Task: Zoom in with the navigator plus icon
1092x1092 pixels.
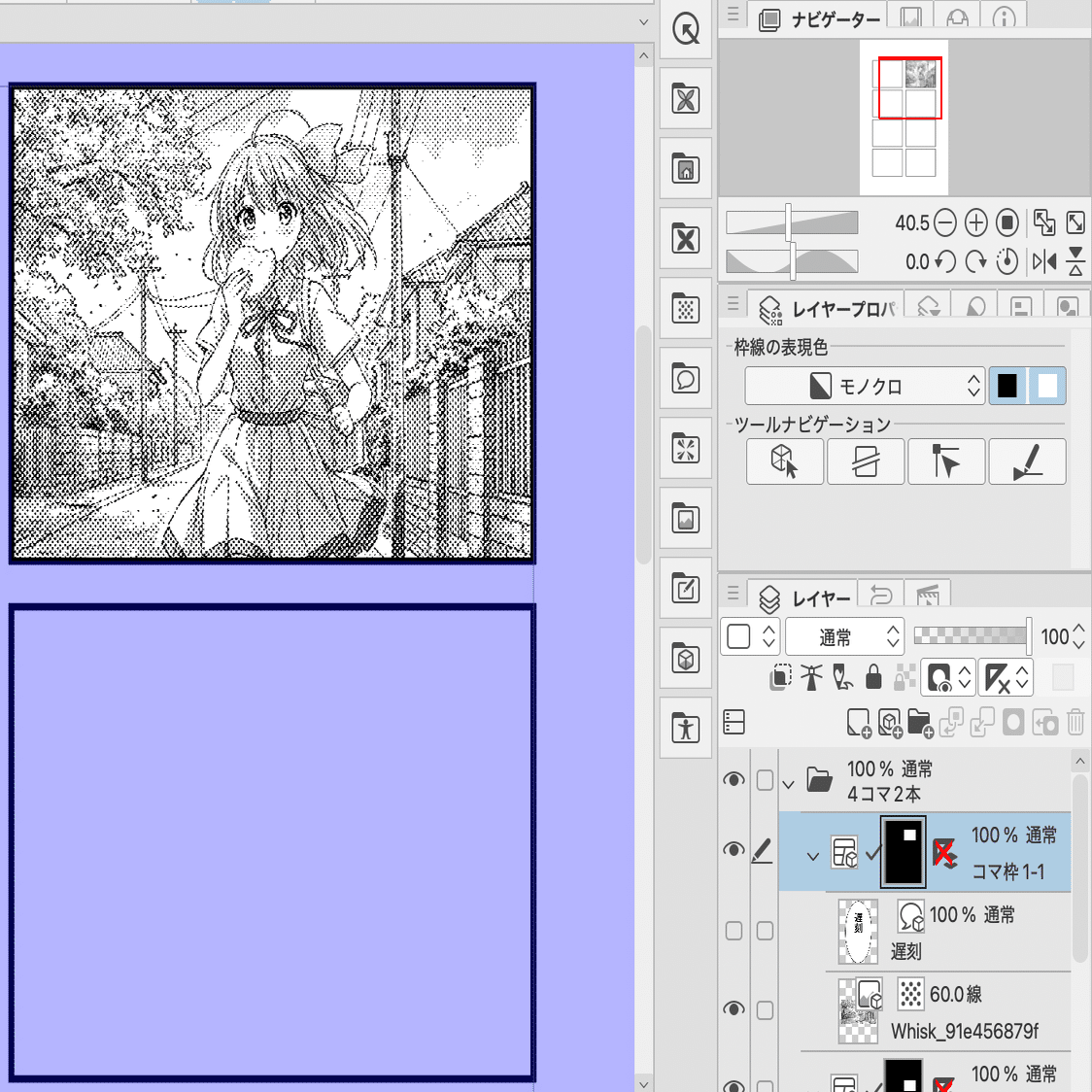Action: pos(975,222)
